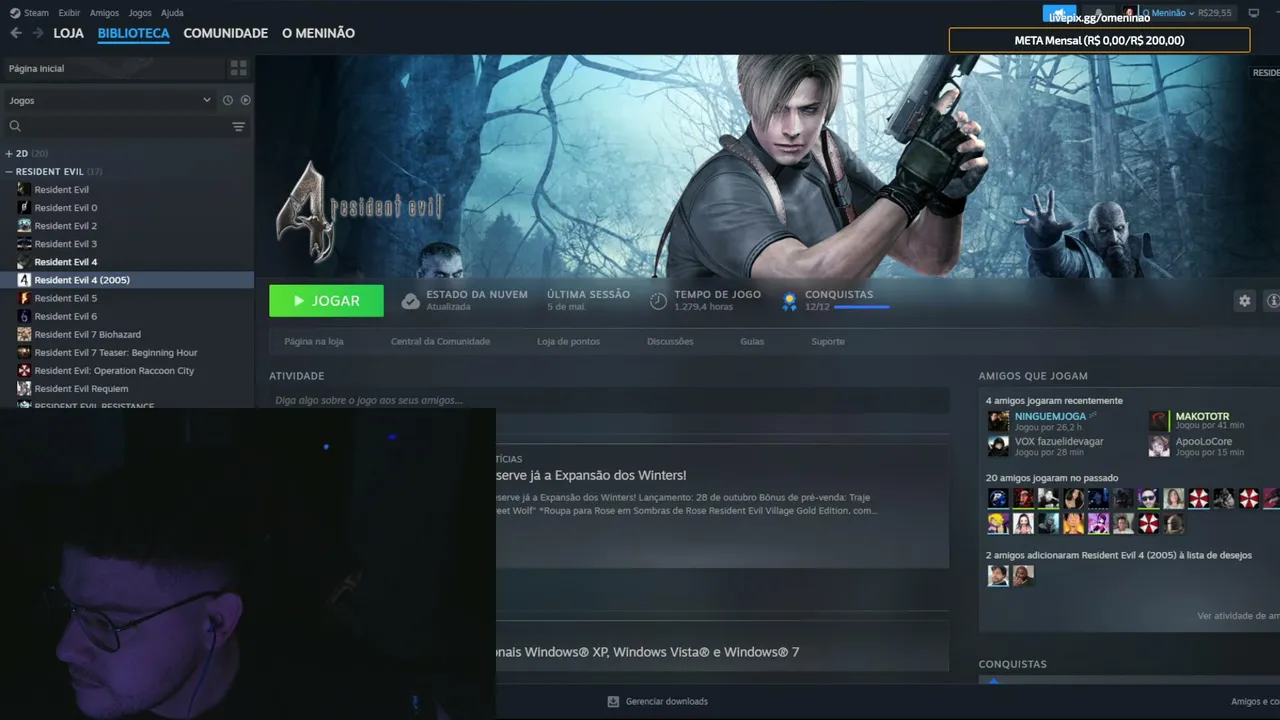Show only ready-to-play games icon
Screen dimensions: 1280x720
pos(245,100)
